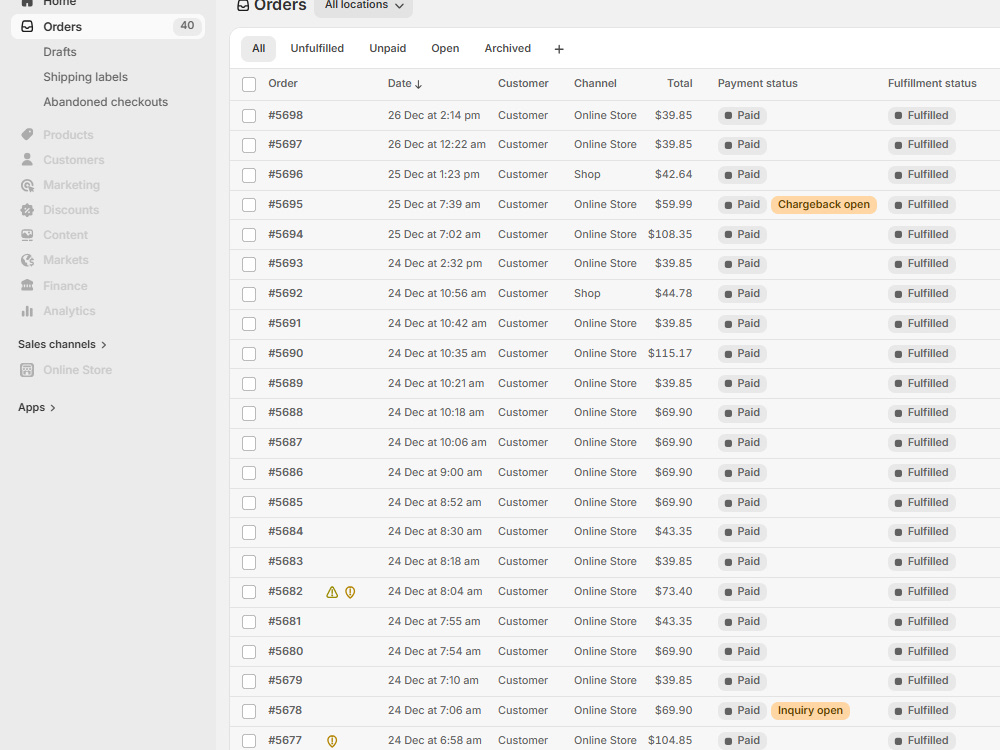Click the Customer cell of order #5685

[523, 503]
